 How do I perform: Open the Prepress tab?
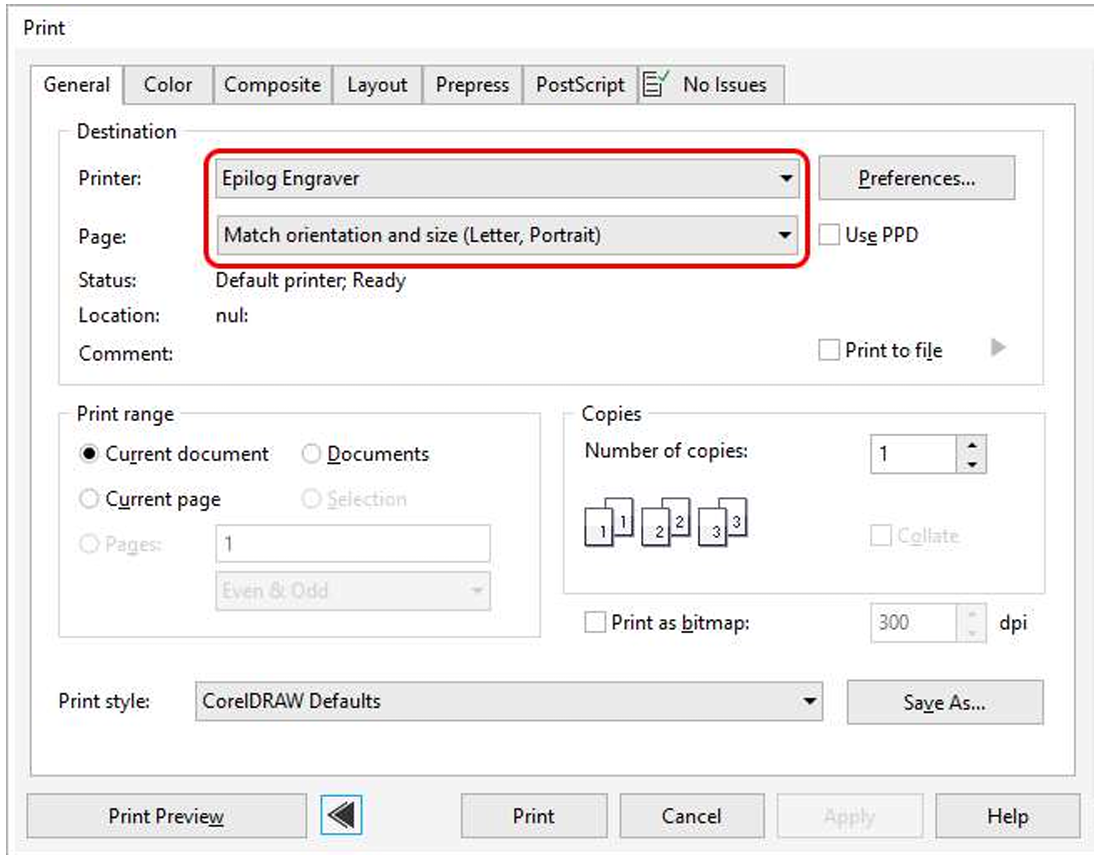(472, 85)
